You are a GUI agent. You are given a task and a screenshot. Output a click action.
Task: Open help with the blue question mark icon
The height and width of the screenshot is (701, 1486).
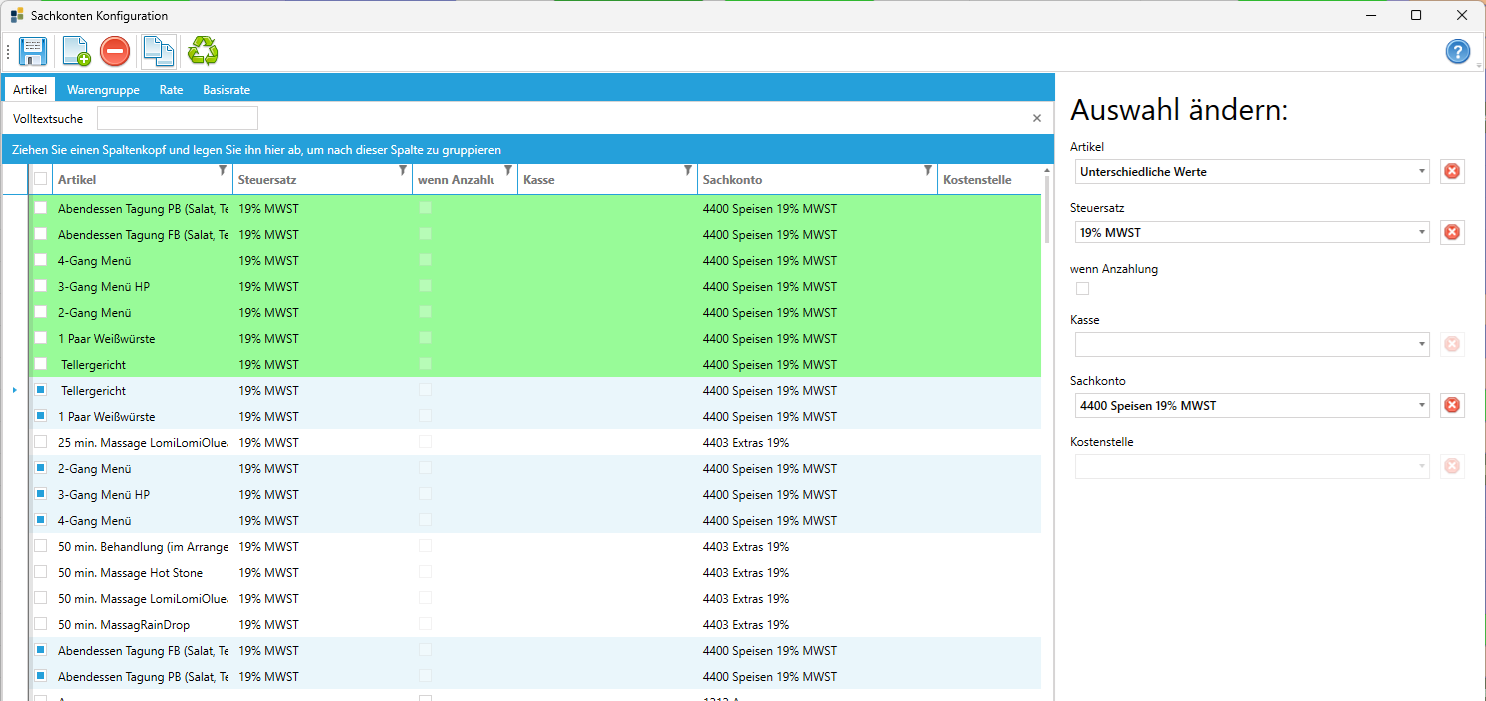point(1458,52)
